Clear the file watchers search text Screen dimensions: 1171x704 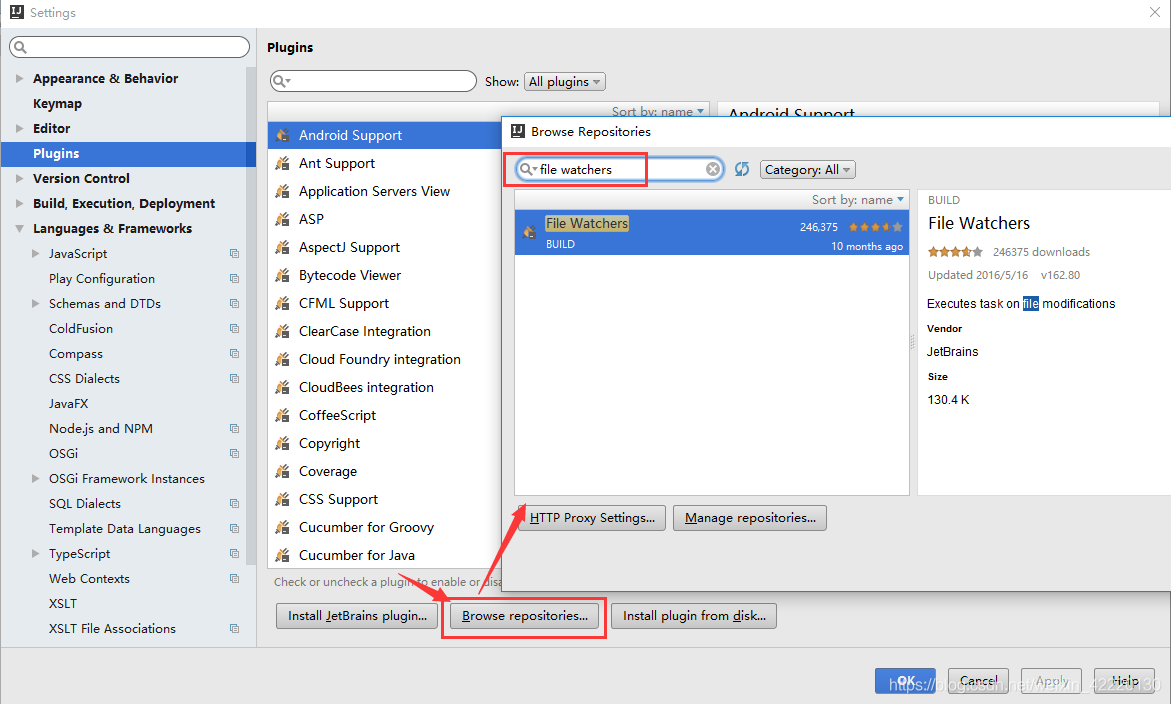pos(713,169)
